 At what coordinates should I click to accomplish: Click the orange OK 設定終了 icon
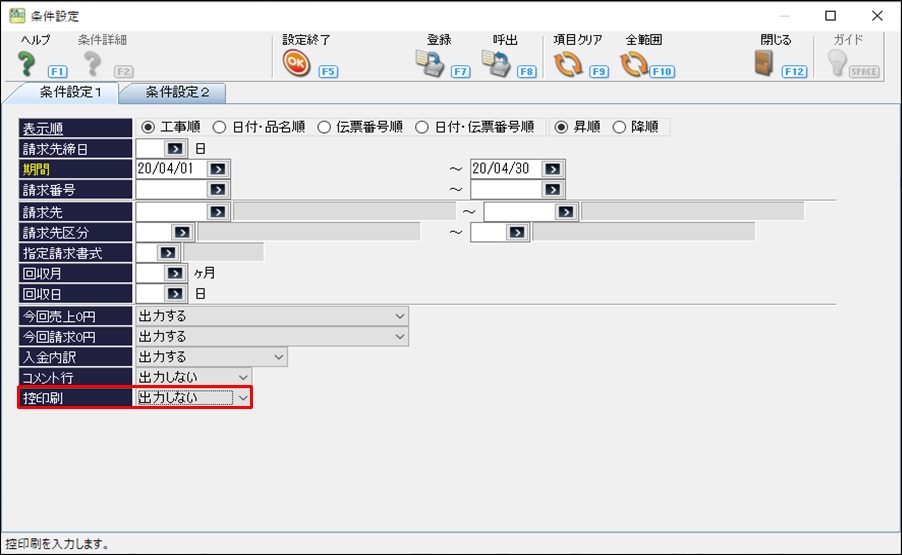(295, 64)
